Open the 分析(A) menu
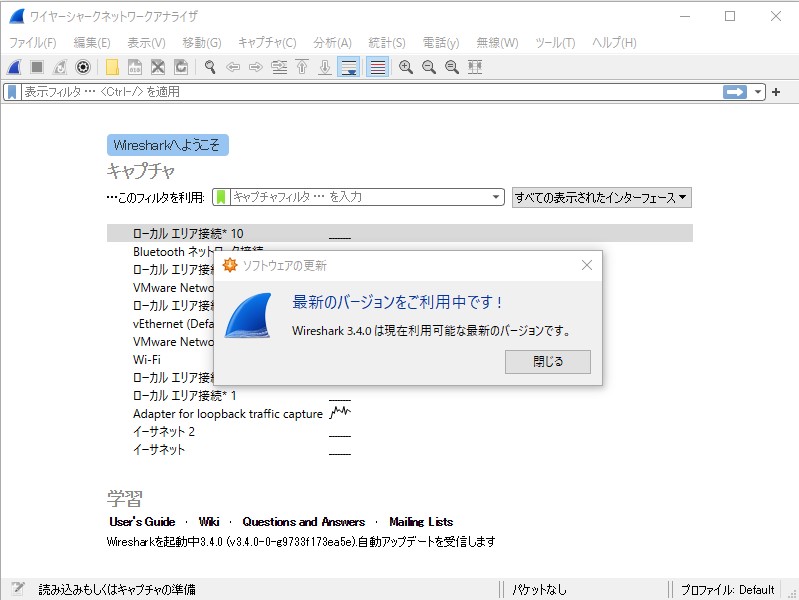Image resolution: width=799 pixels, height=600 pixels. (x=332, y=43)
